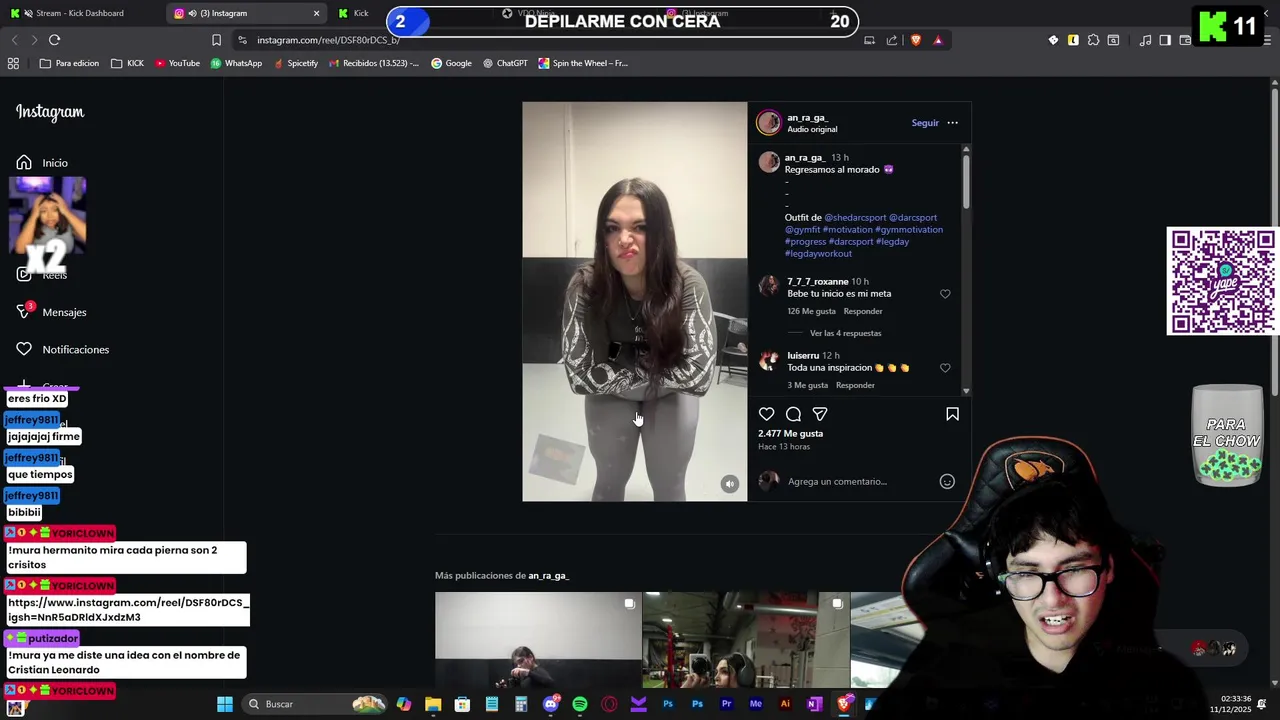The image size is (1280, 720).
Task: Close the Instagram browser tab
Action: click(317, 13)
